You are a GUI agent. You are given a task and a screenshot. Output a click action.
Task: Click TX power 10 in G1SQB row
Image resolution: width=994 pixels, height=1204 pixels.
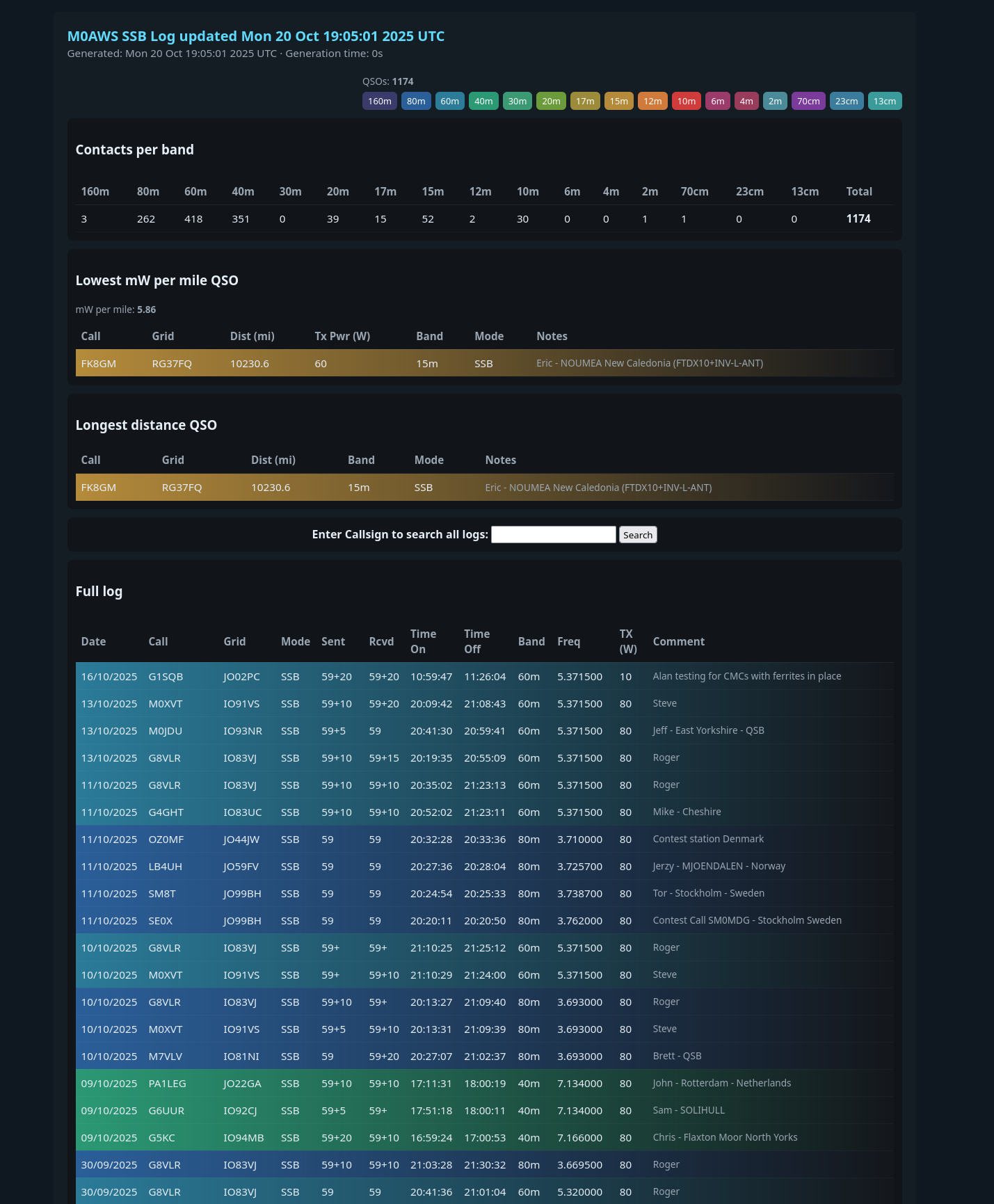tap(626, 676)
